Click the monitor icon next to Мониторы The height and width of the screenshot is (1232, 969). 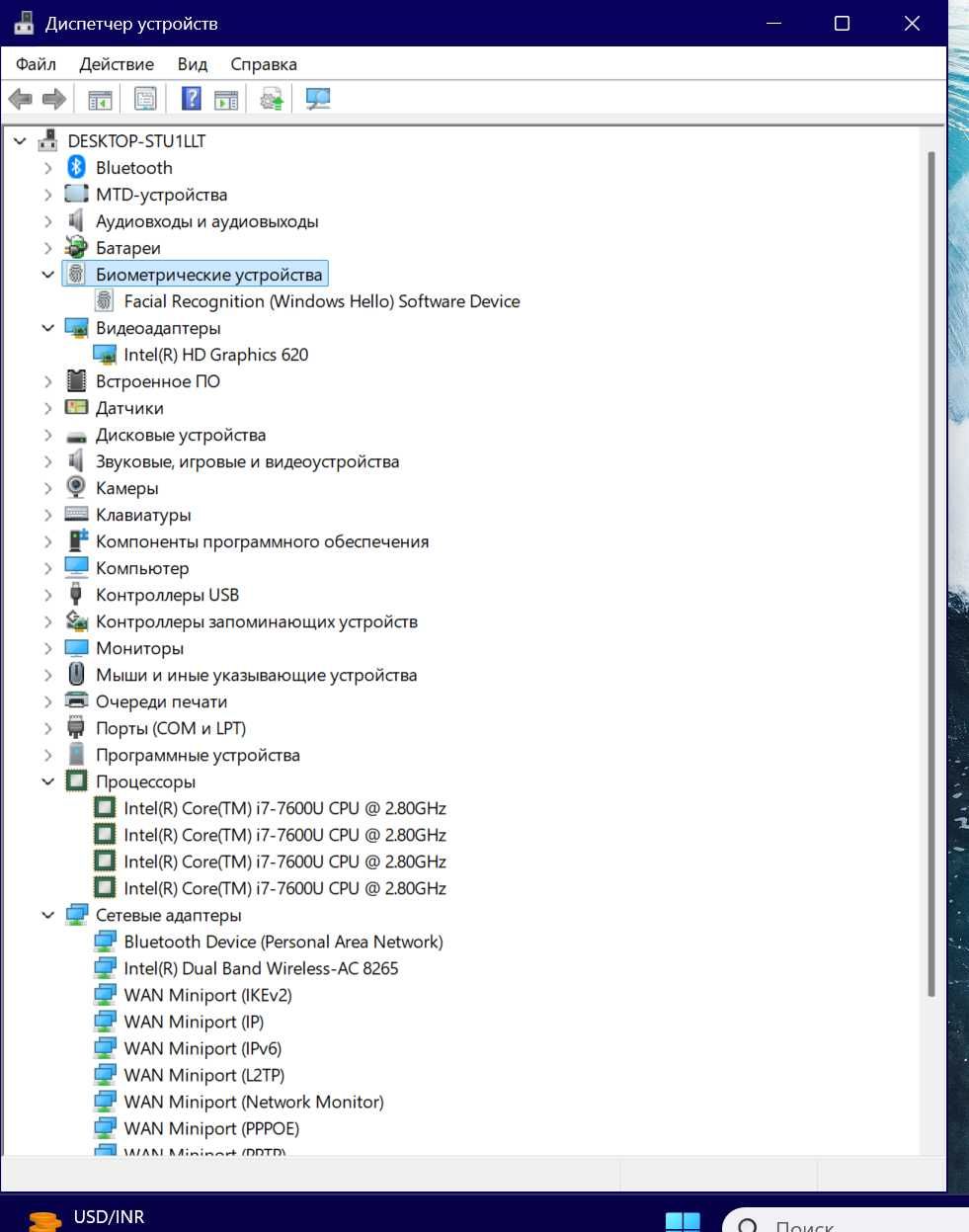point(76,648)
